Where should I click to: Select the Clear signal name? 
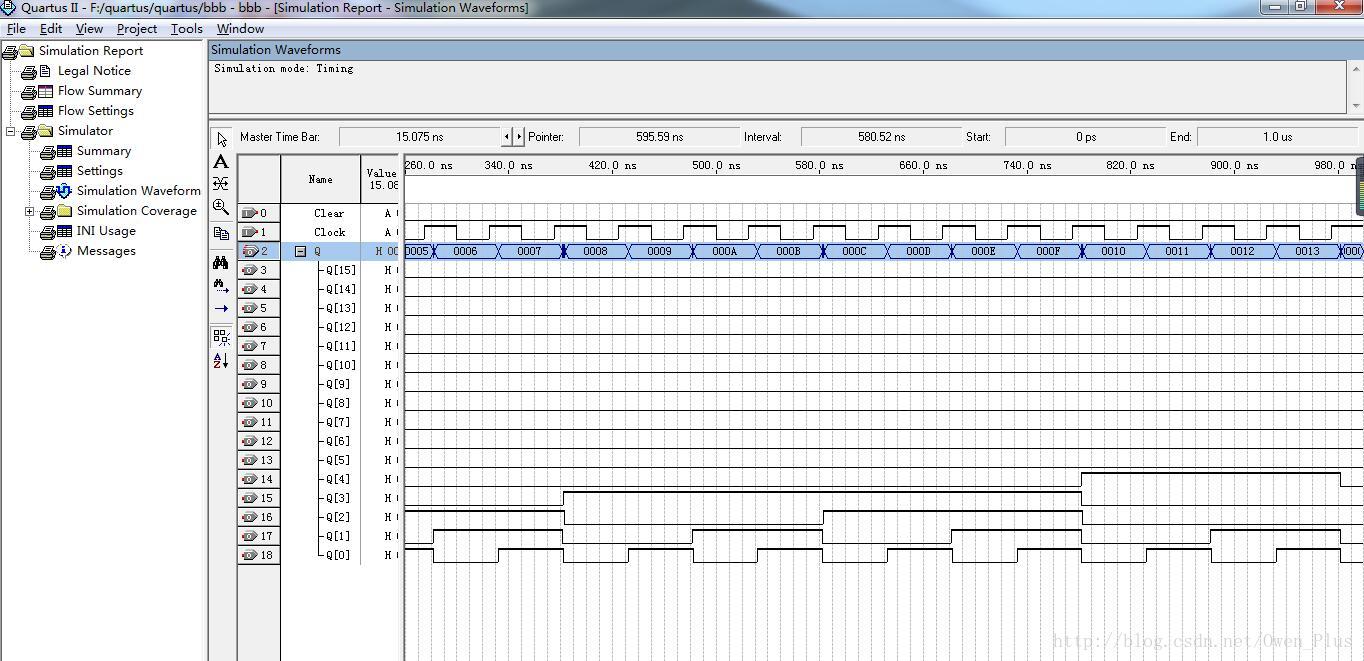(329, 213)
